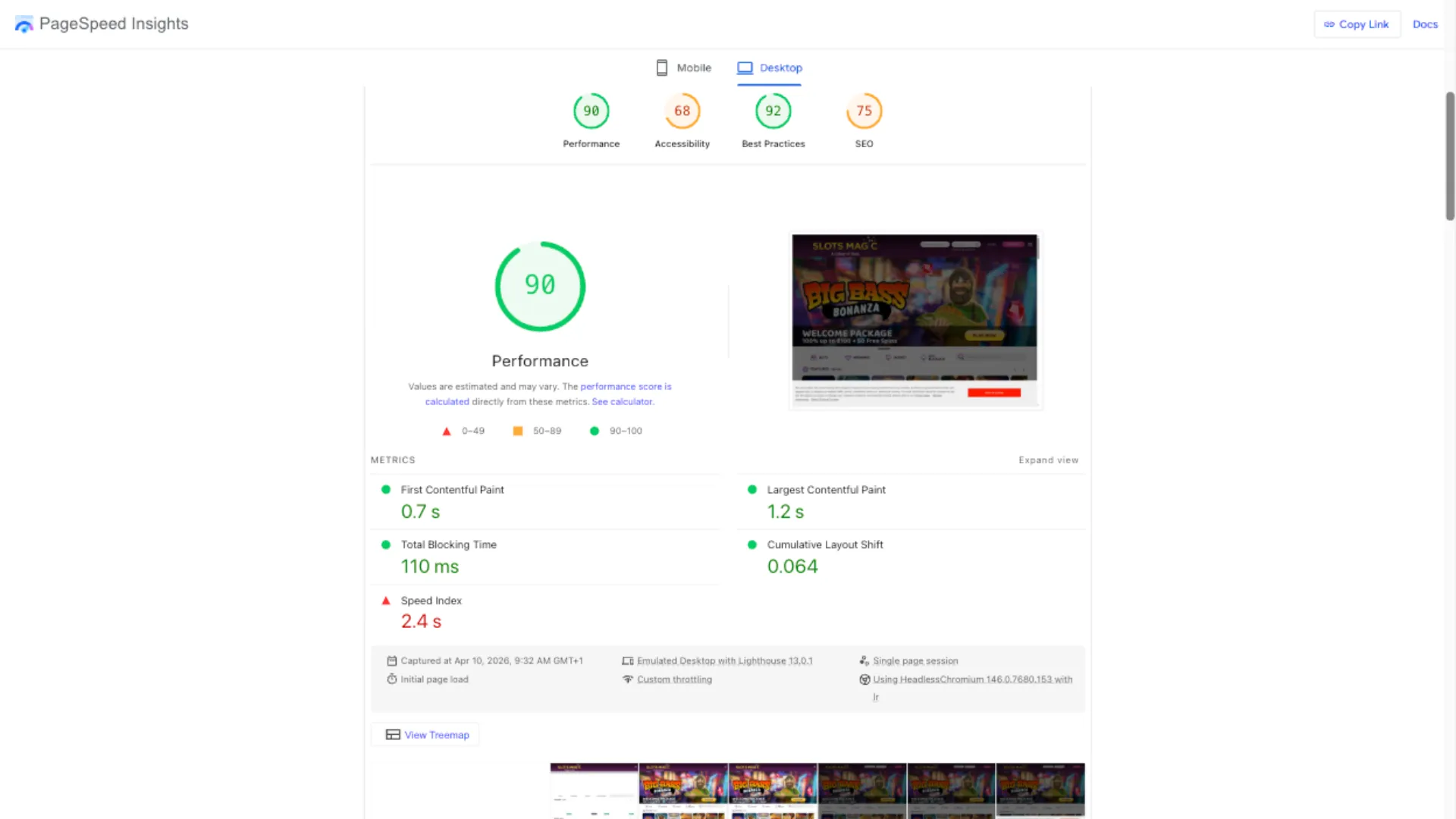The width and height of the screenshot is (1456, 819).
Task: Click the Emulated Desktop with Lighthouse 13.0.1 text
Action: pos(724,661)
